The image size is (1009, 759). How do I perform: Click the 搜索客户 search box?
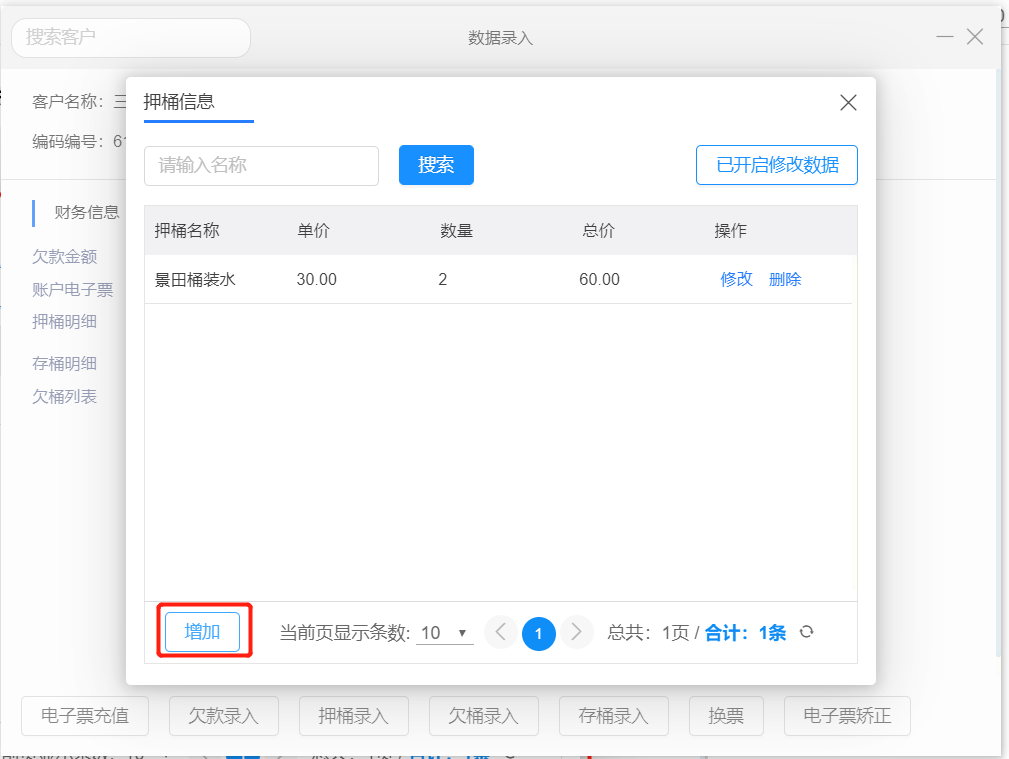(x=130, y=37)
